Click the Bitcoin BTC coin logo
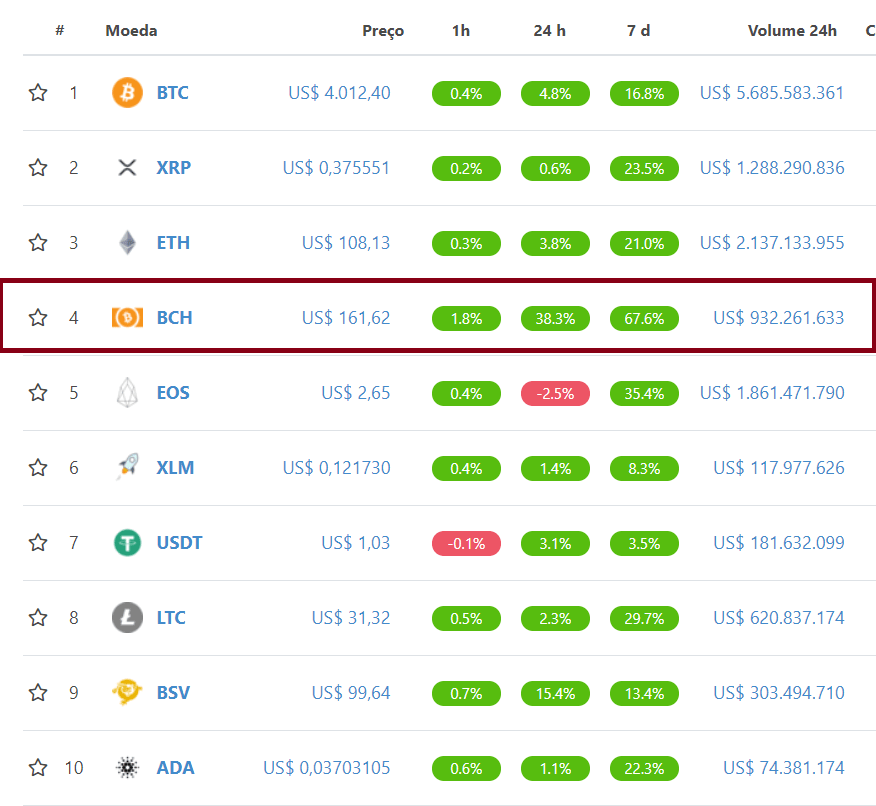This screenshot has height=806, width=876. [127, 93]
